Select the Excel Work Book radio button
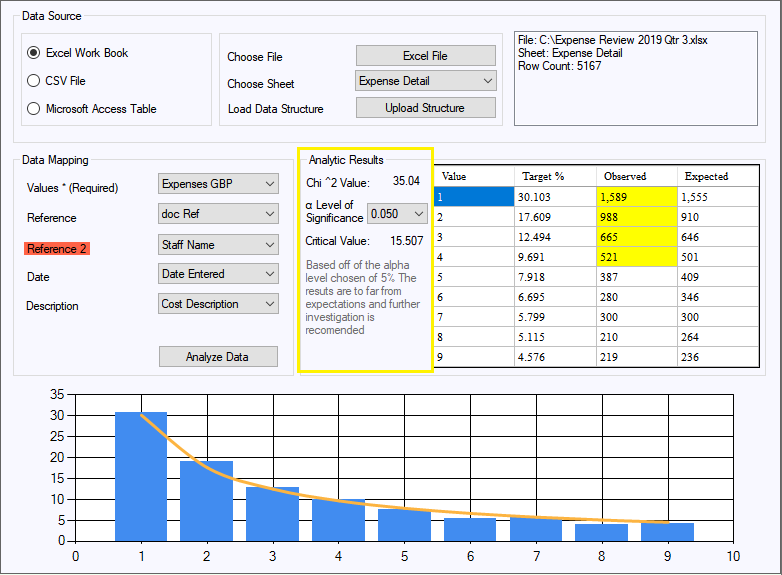The height and width of the screenshot is (575, 782). pos(35,53)
